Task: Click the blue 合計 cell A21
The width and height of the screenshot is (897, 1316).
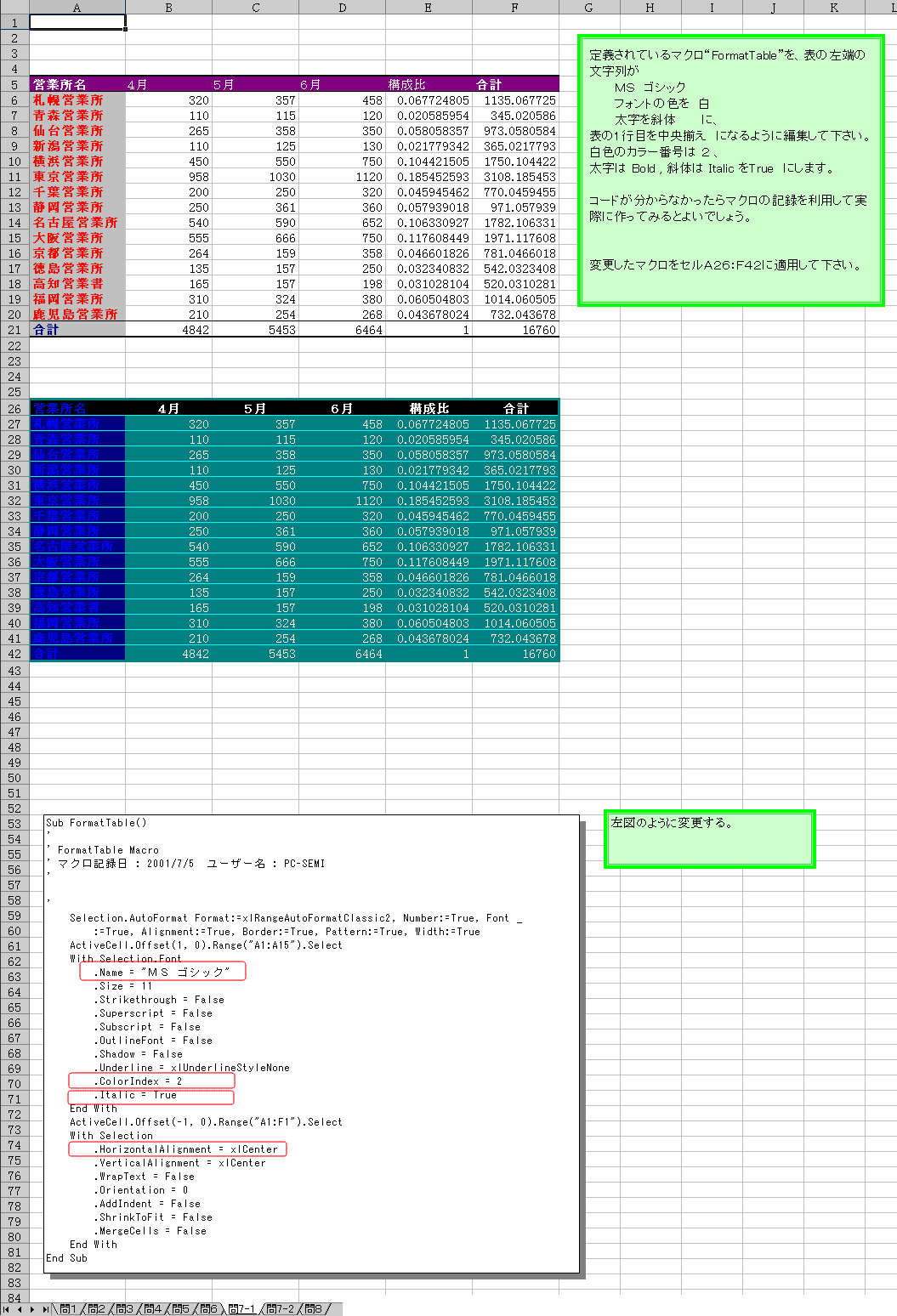Action: point(77,329)
